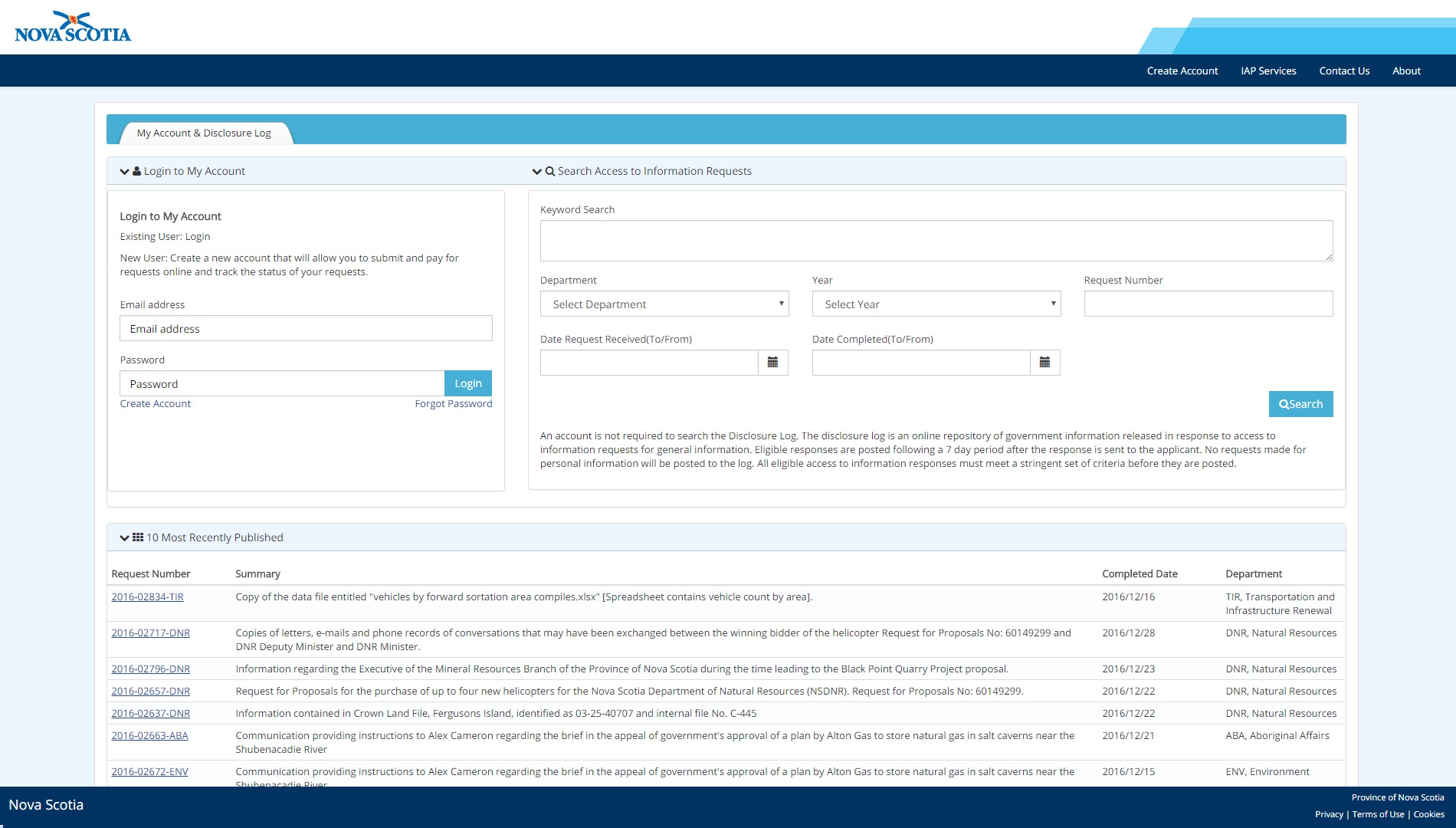
Task: Collapse the Search Access to Information Requests section
Action: 536,172
